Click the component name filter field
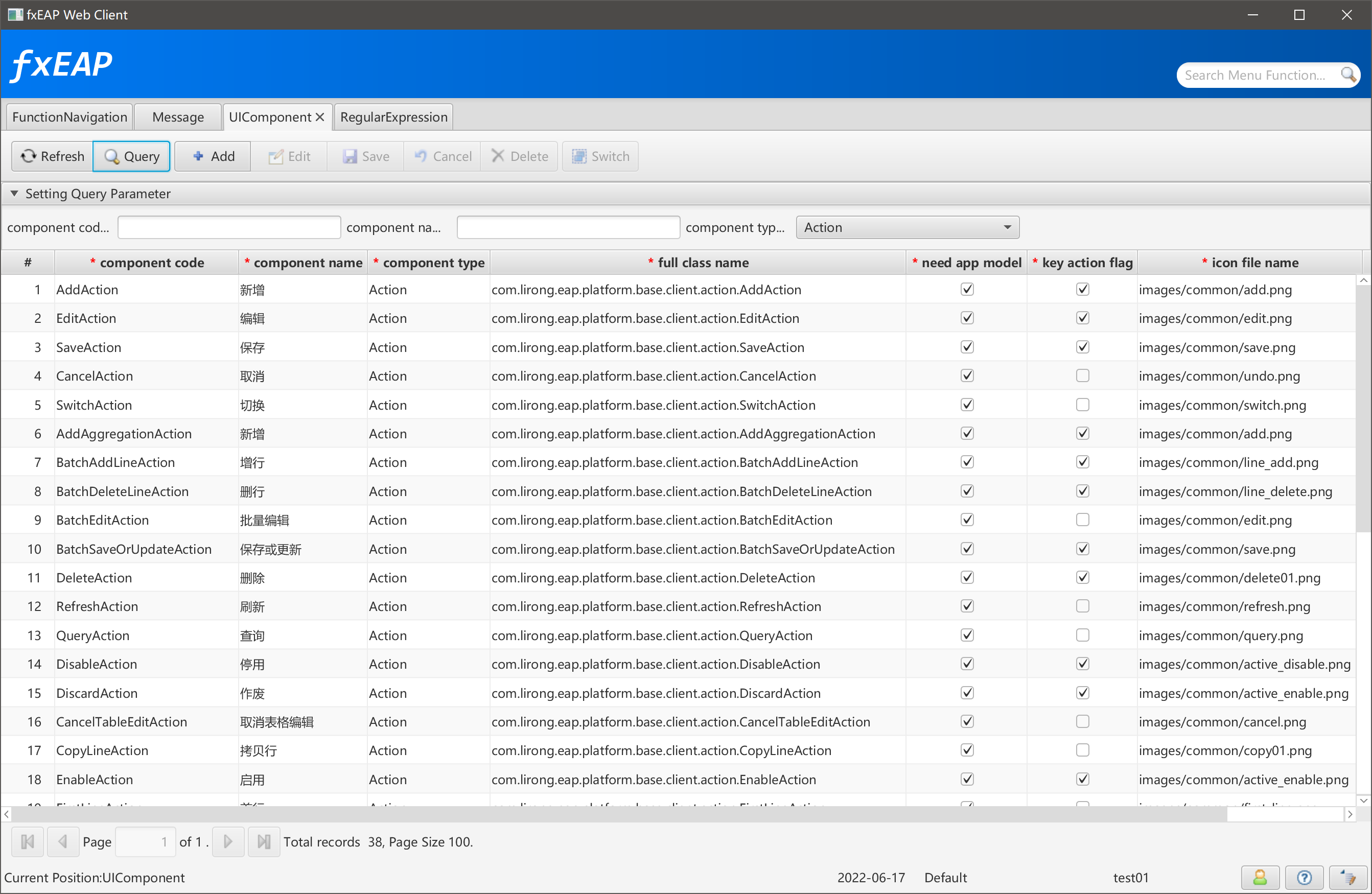 (568, 227)
